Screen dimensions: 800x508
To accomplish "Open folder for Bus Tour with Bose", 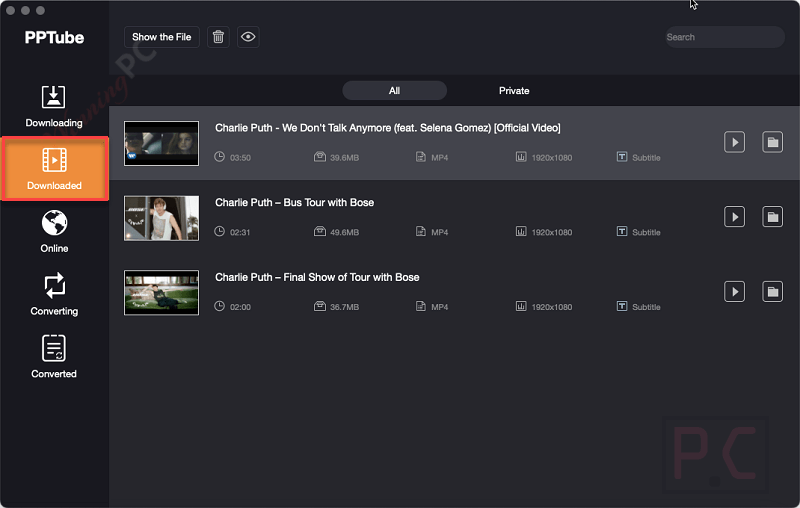I will tap(772, 217).
